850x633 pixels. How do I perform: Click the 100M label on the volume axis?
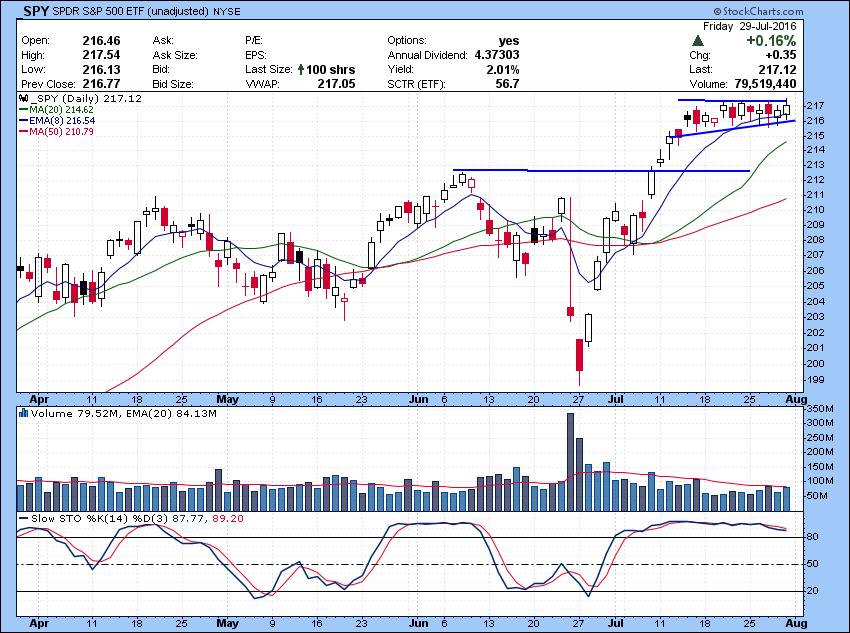(820, 481)
